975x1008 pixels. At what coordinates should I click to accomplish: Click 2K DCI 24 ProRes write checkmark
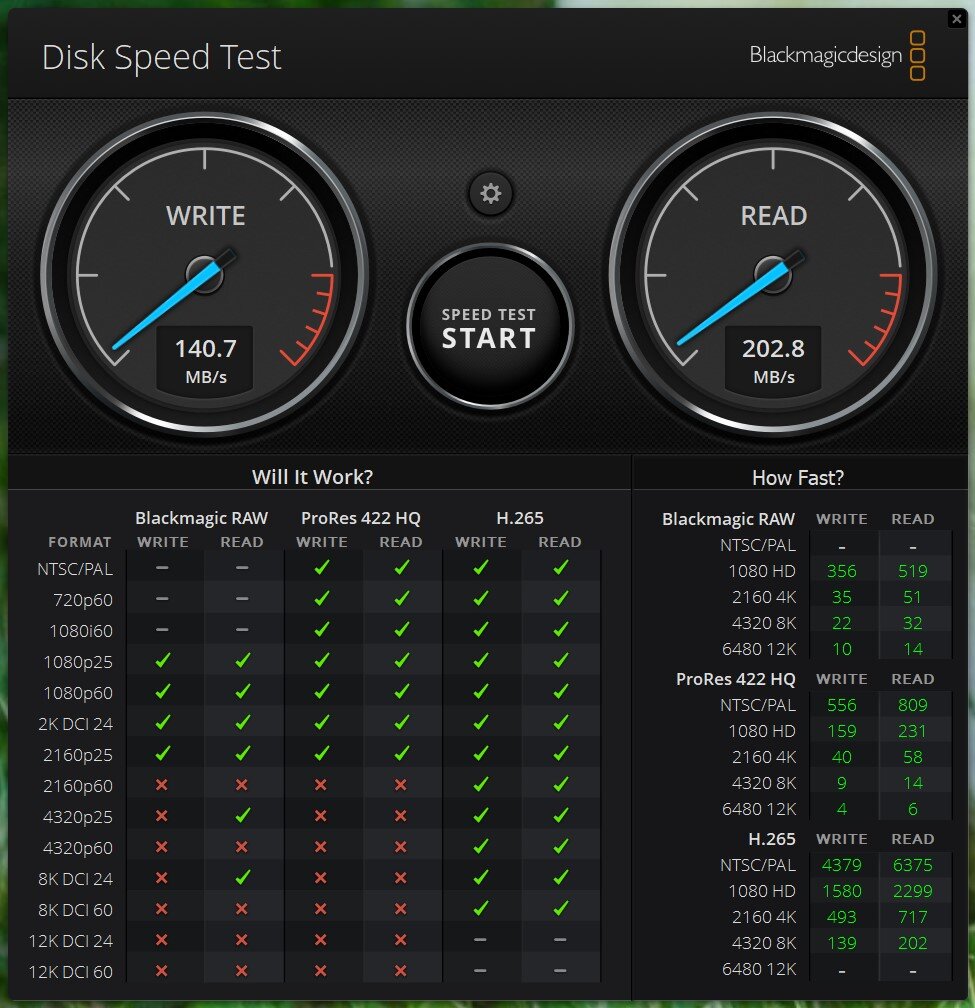[322, 723]
